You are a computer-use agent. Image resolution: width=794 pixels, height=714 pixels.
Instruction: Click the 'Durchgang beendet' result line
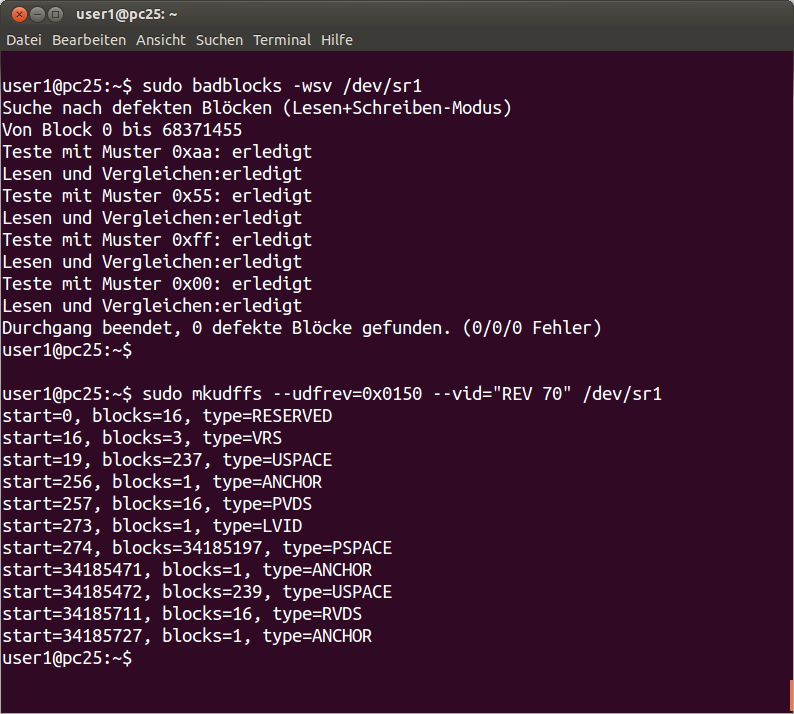click(302, 328)
